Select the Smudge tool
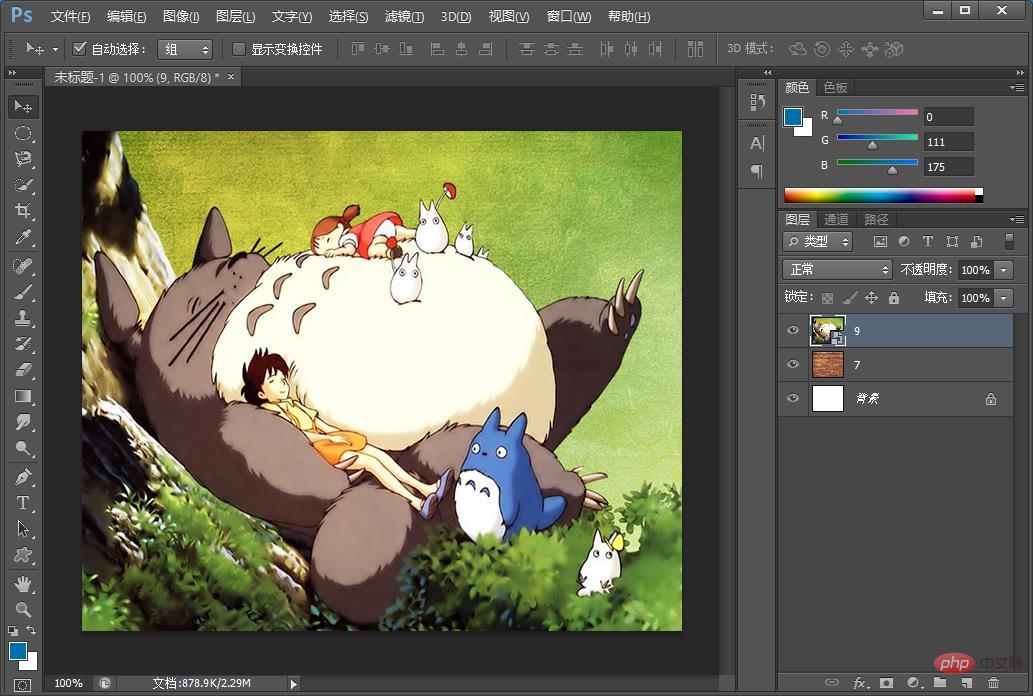 click(23, 422)
